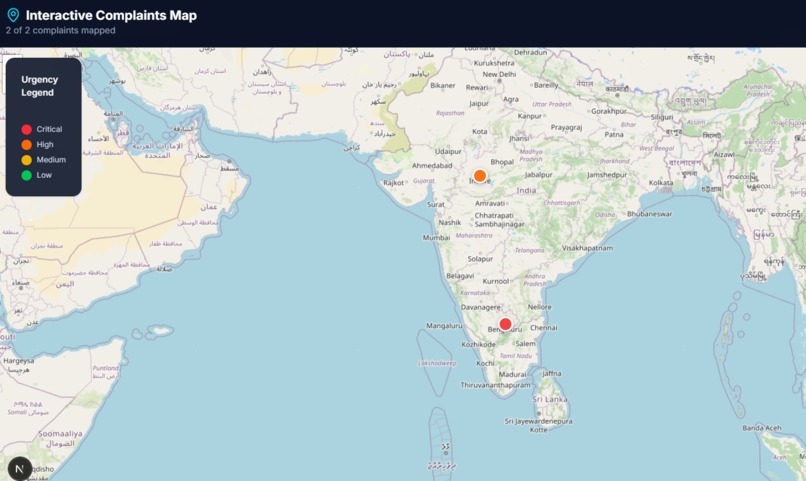Click the 'Banda Aceh' city label
The width and height of the screenshot is (806, 481).
(761, 428)
